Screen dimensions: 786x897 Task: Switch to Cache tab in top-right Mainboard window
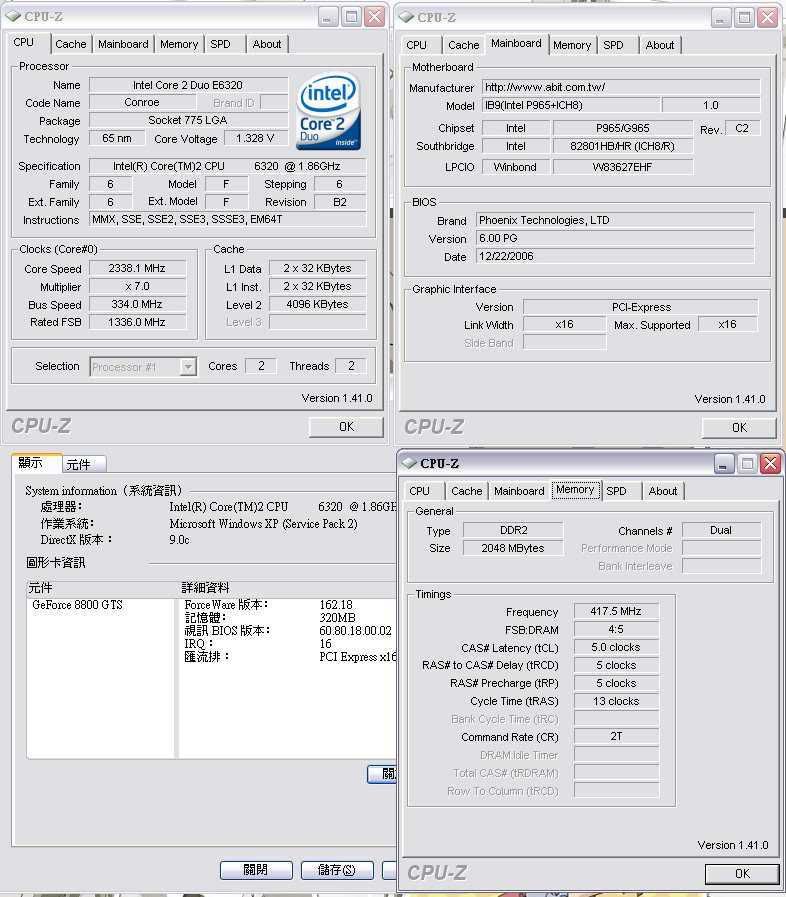point(463,45)
